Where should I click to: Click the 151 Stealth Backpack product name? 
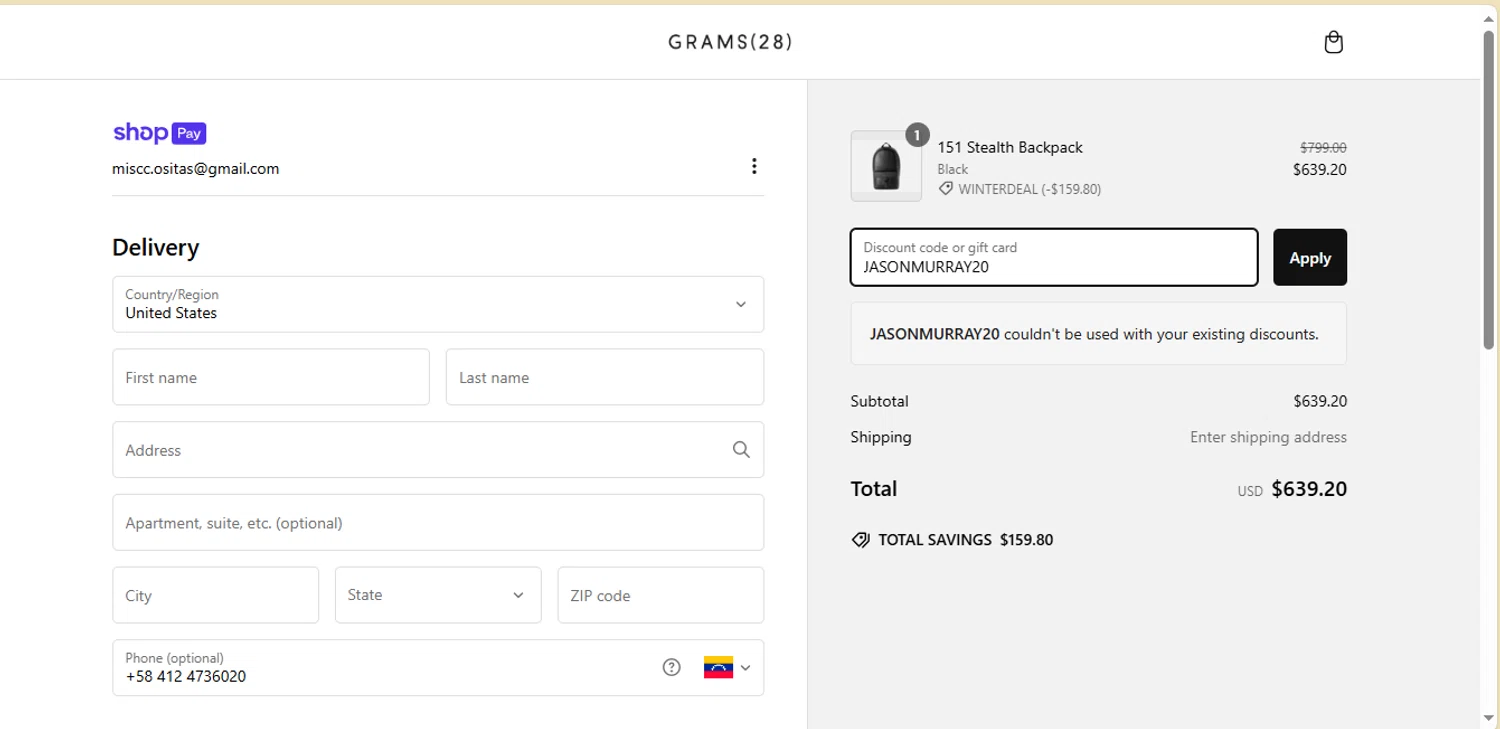point(1010,147)
